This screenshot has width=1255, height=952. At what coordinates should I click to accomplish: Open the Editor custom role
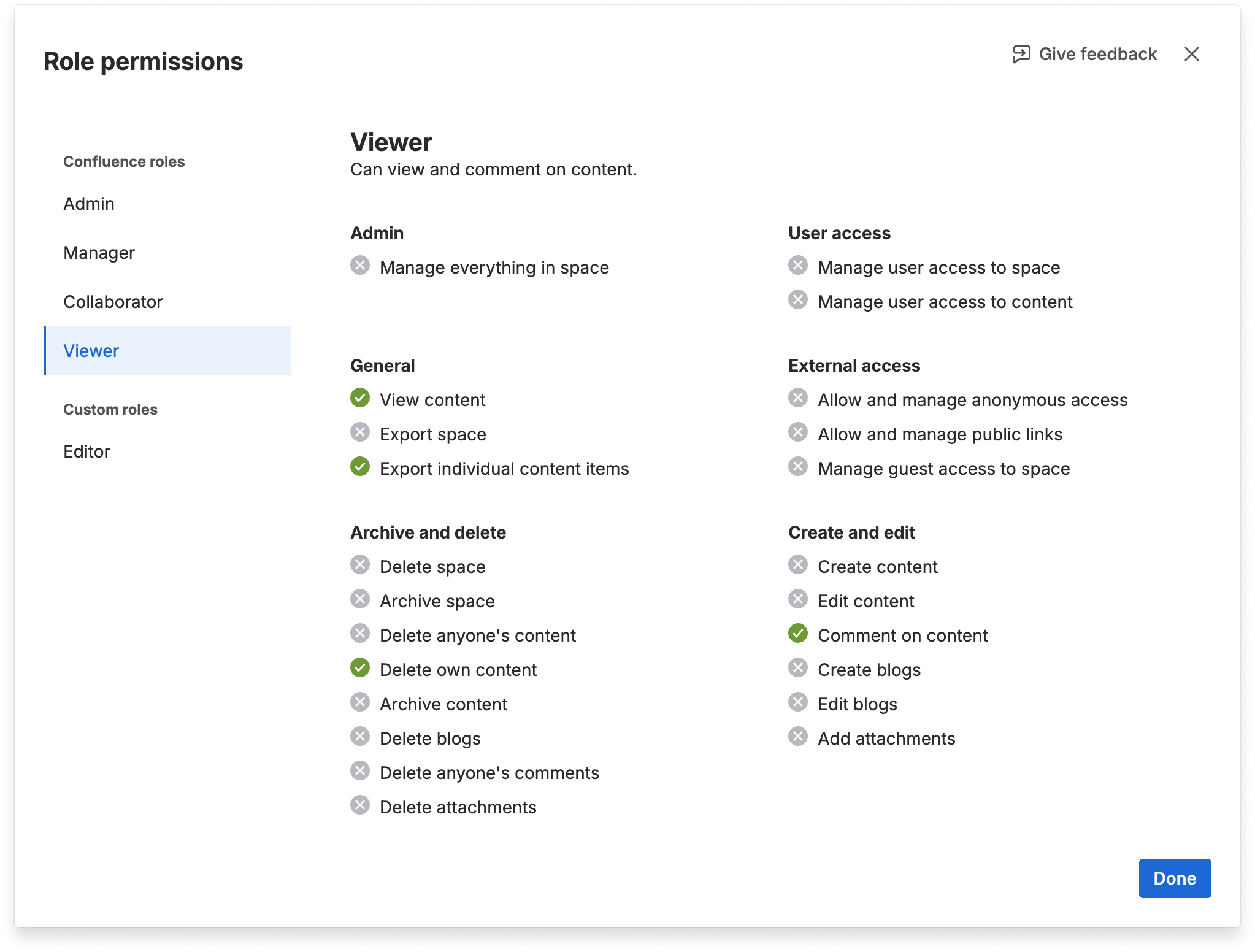pos(87,451)
